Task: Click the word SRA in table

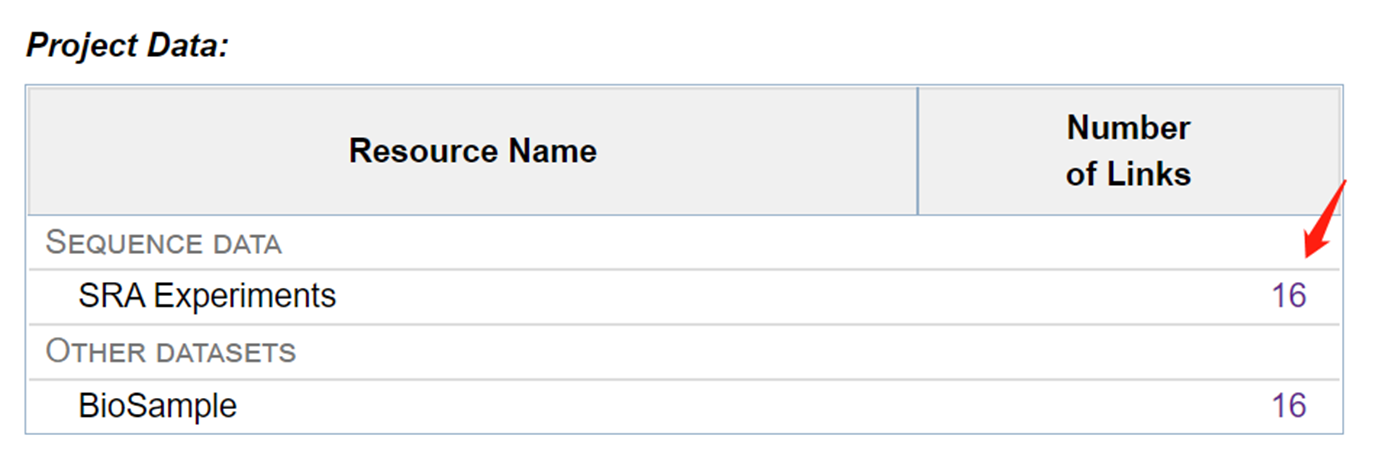Action: point(110,296)
